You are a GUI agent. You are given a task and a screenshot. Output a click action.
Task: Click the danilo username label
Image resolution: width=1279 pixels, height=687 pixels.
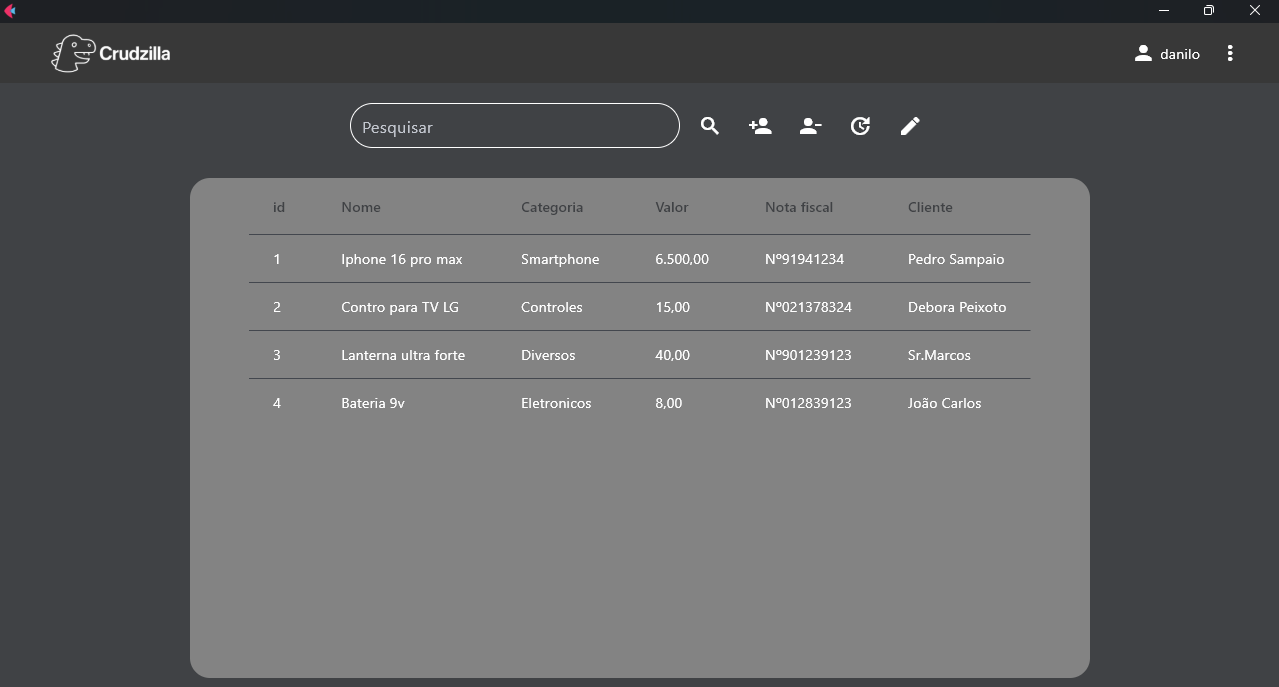[x=1180, y=54]
